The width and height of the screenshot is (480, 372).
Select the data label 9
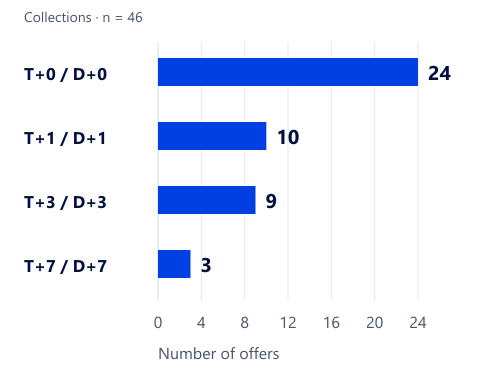(x=271, y=201)
